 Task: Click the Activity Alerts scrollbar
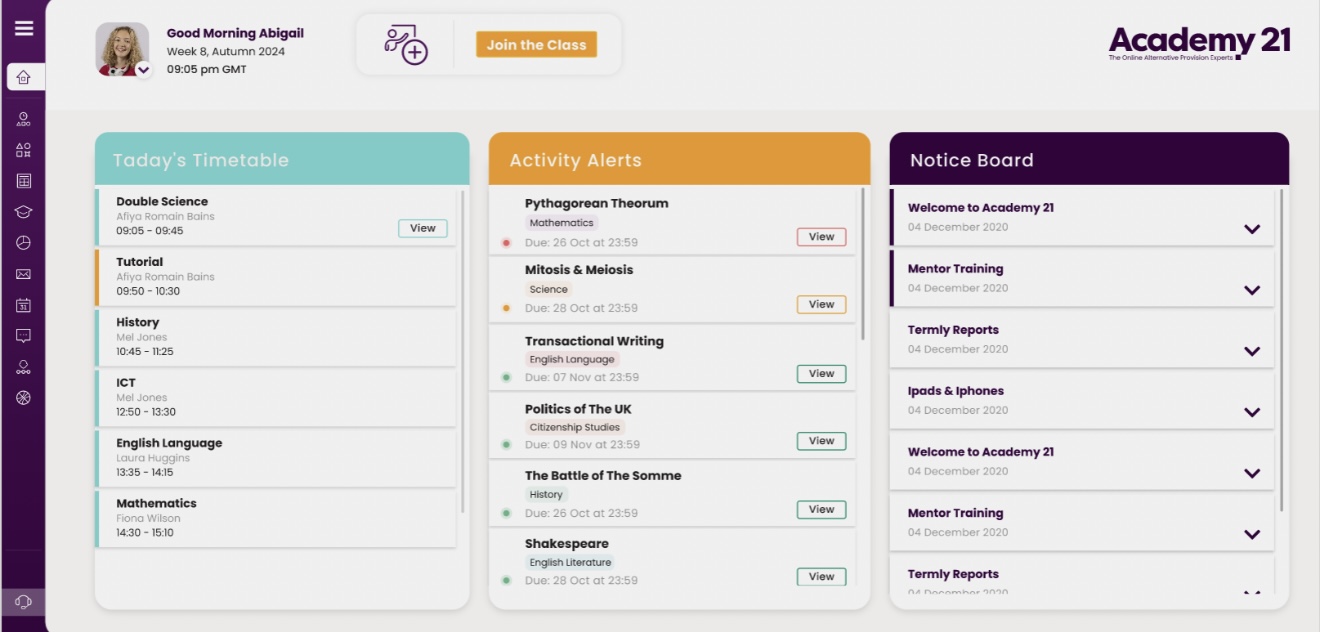[x=863, y=264]
